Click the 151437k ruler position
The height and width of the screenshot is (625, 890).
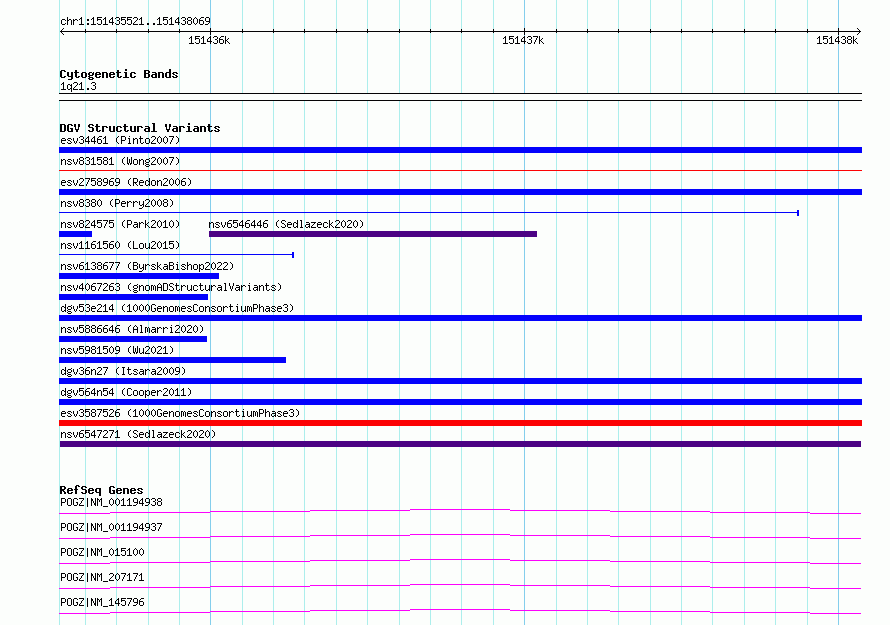coord(523,40)
